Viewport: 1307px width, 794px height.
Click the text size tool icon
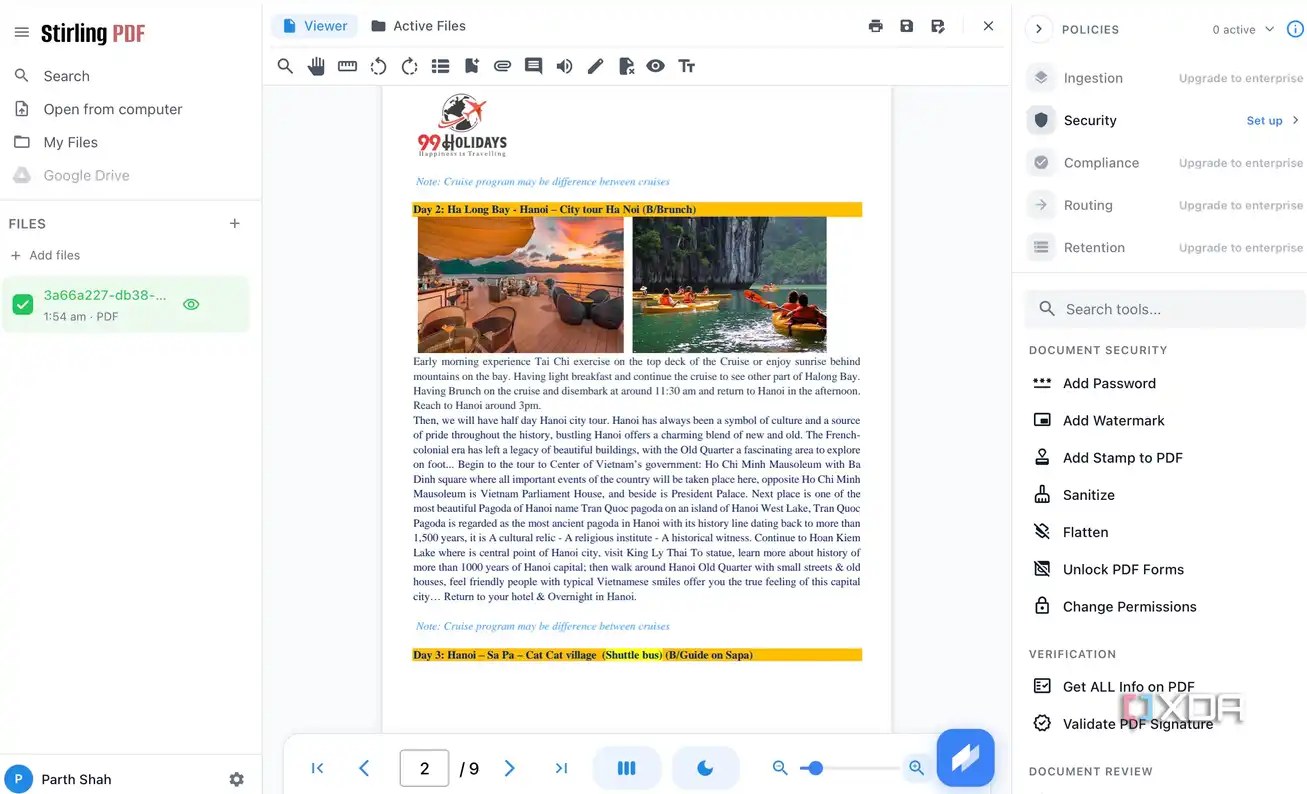pos(686,66)
